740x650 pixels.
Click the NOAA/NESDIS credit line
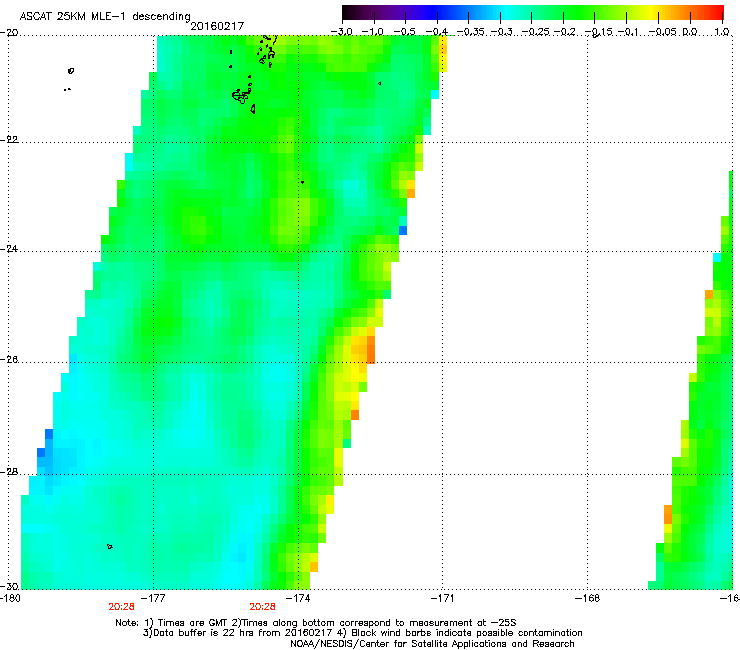432,644
